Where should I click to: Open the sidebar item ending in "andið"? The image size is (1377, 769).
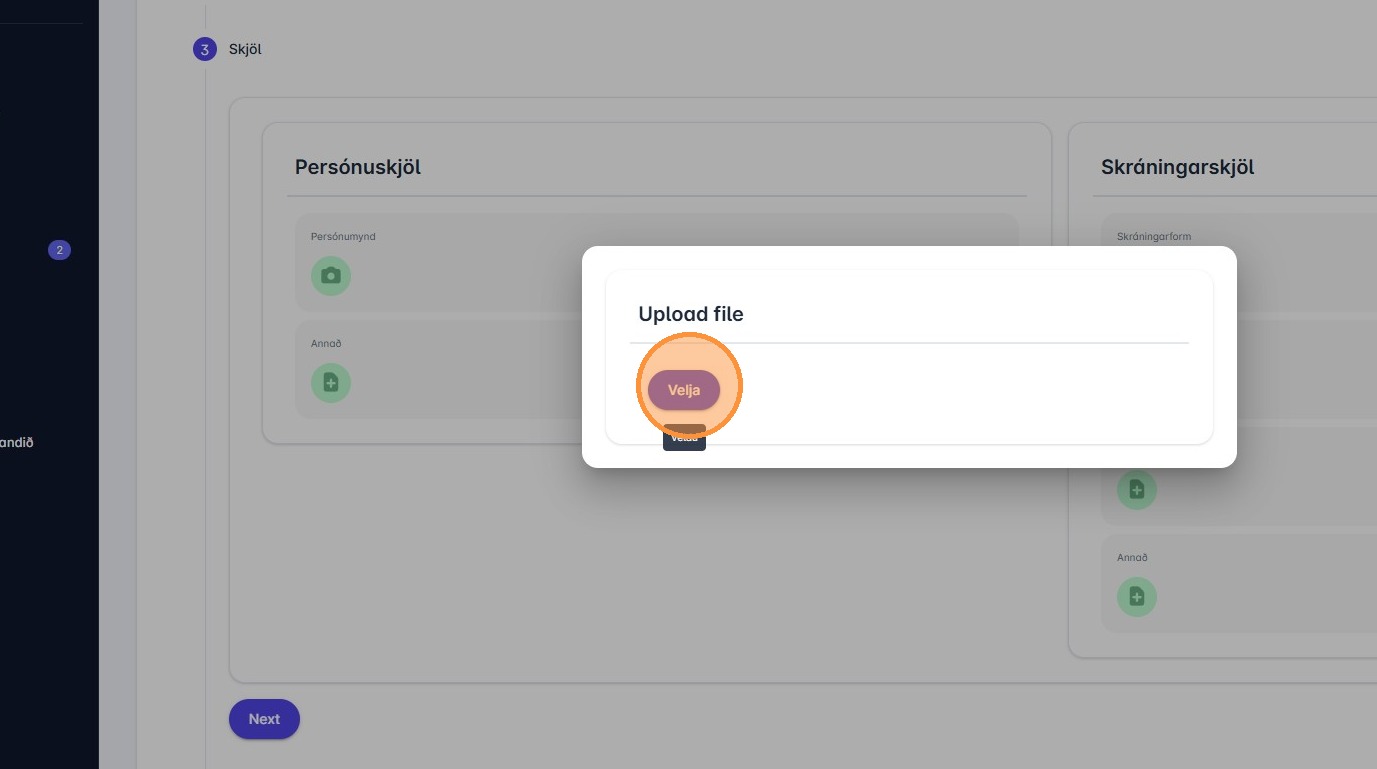pos(17,442)
